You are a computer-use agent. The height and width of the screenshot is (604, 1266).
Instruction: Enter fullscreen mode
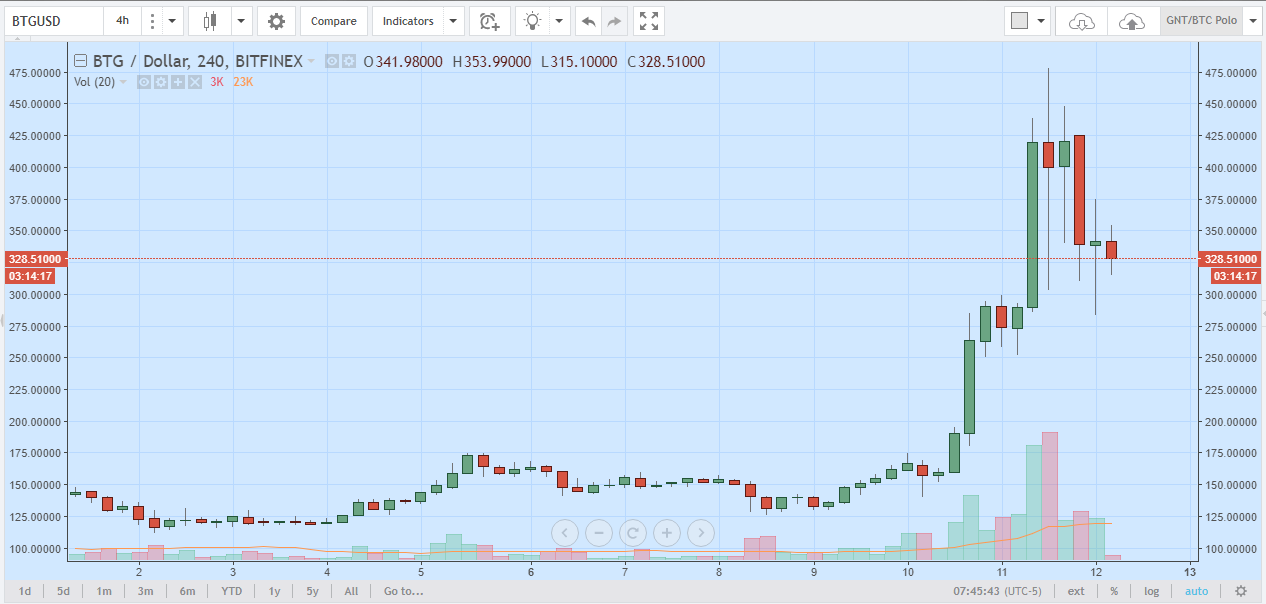click(x=648, y=21)
